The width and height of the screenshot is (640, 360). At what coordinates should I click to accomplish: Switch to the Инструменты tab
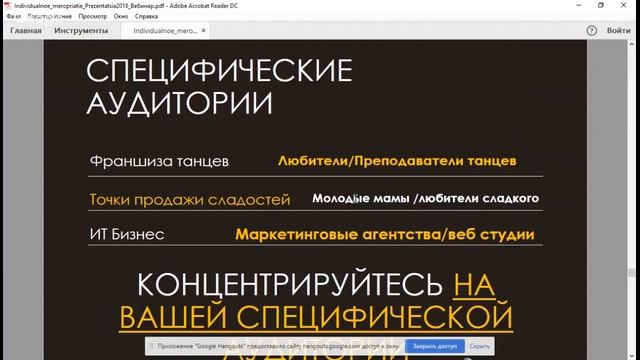pos(81,31)
